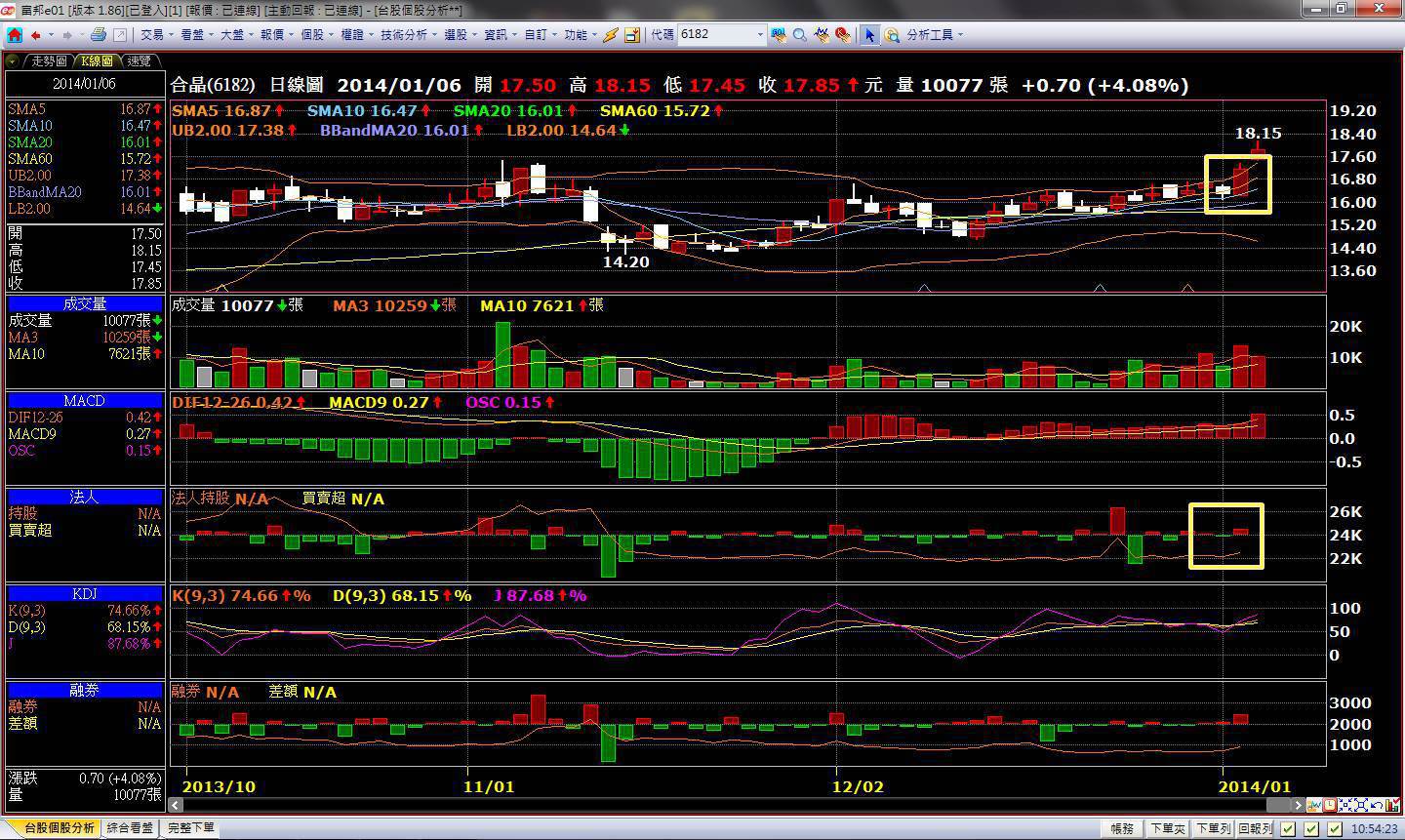Click the red back arrow icon
1405x840 pixels.
(36, 35)
